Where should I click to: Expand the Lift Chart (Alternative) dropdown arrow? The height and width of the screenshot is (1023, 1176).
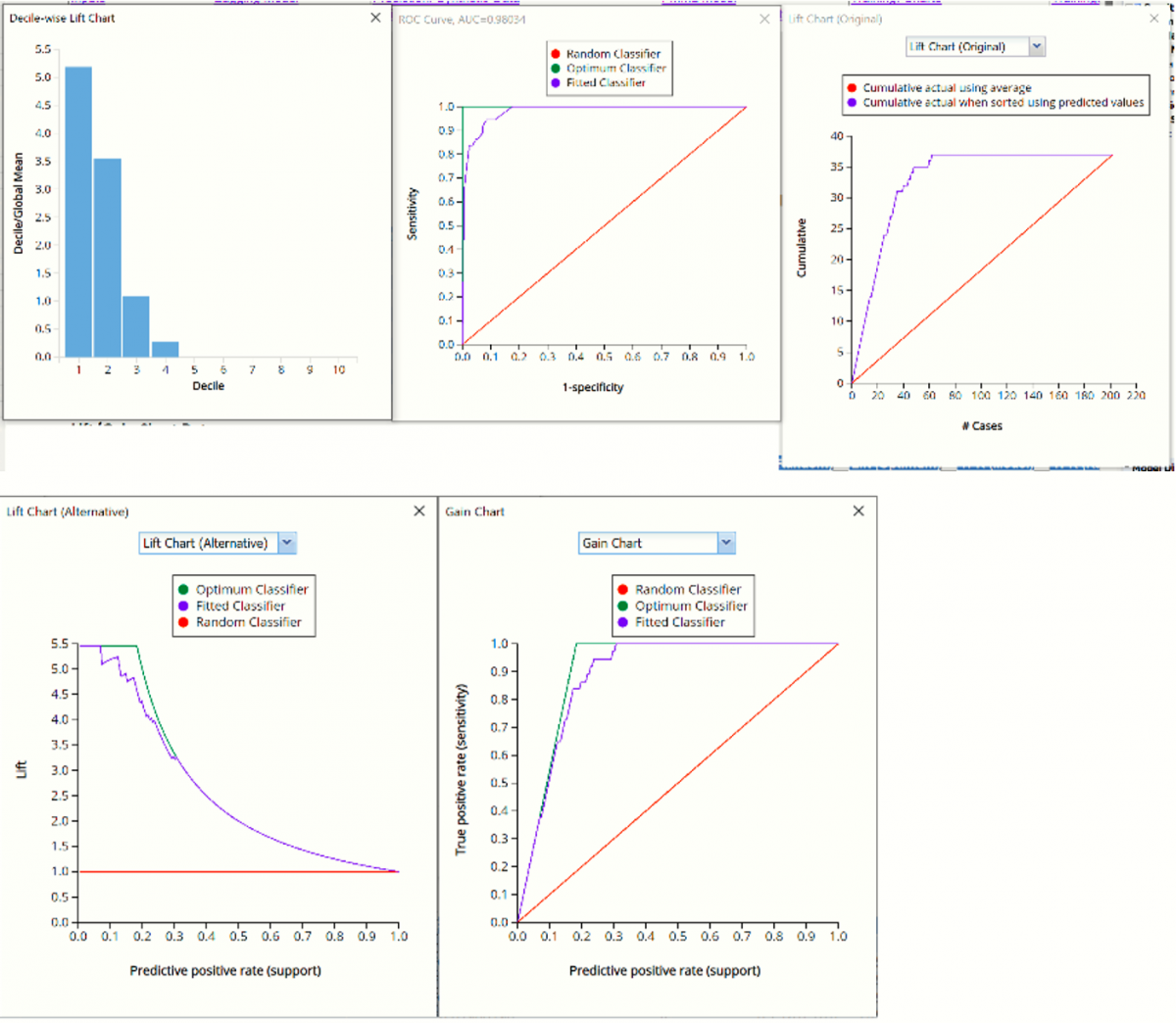coord(286,543)
